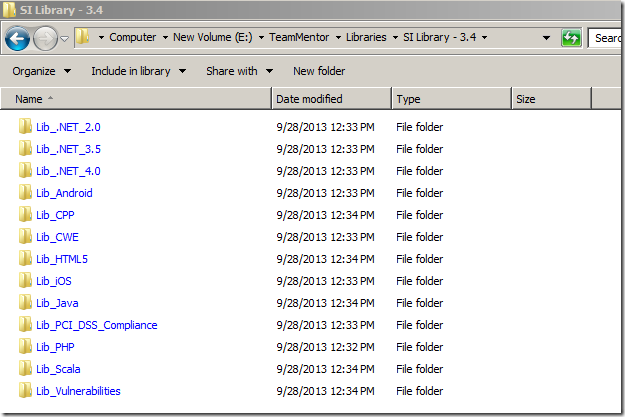Open the Share with menu
Screen dimensions: 625x417
tap(238, 71)
